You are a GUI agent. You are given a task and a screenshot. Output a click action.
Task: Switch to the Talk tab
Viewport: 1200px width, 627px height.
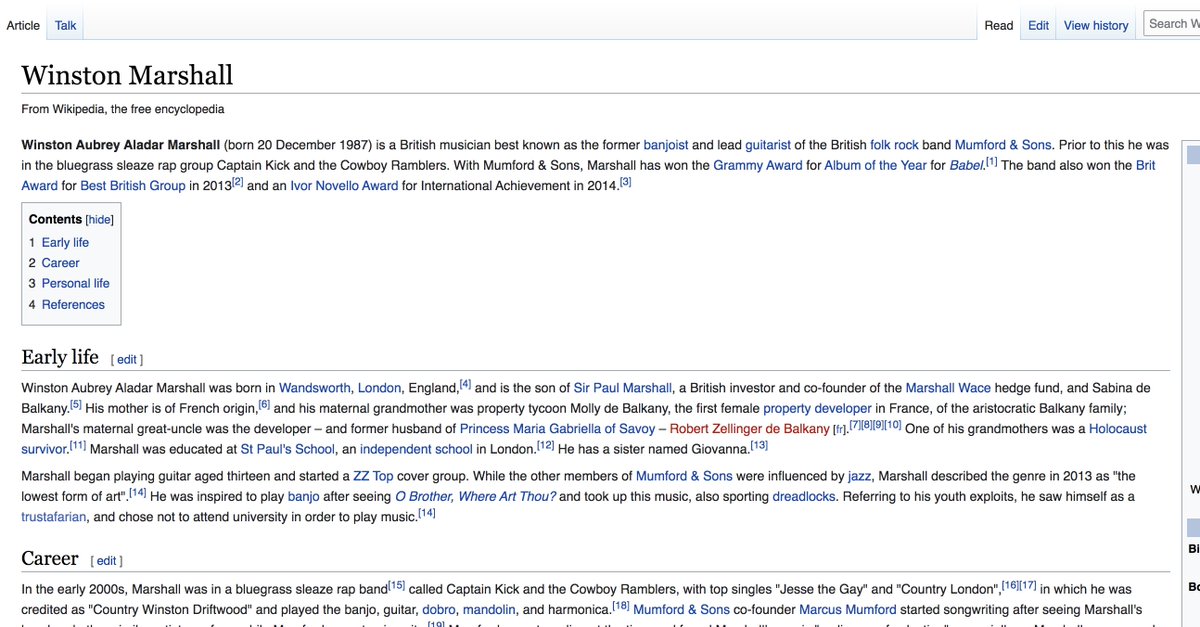click(x=66, y=25)
